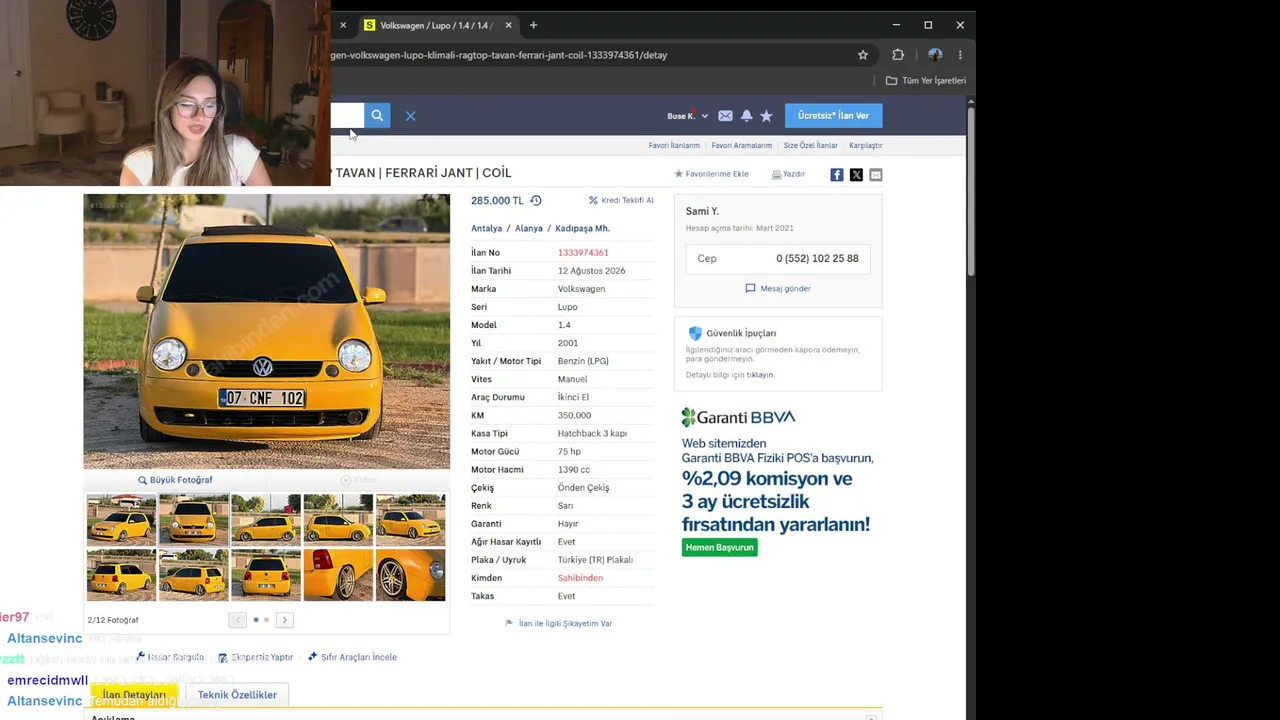Image resolution: width=1280 pixels, height=720 pixels.
Task: Click the address bar URL field
Action: [x=590, y=55]
